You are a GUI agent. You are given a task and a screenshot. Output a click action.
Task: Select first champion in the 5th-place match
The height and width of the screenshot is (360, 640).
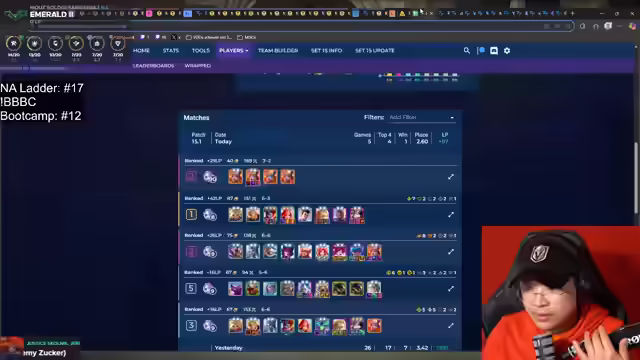click(x=236, y=289)
